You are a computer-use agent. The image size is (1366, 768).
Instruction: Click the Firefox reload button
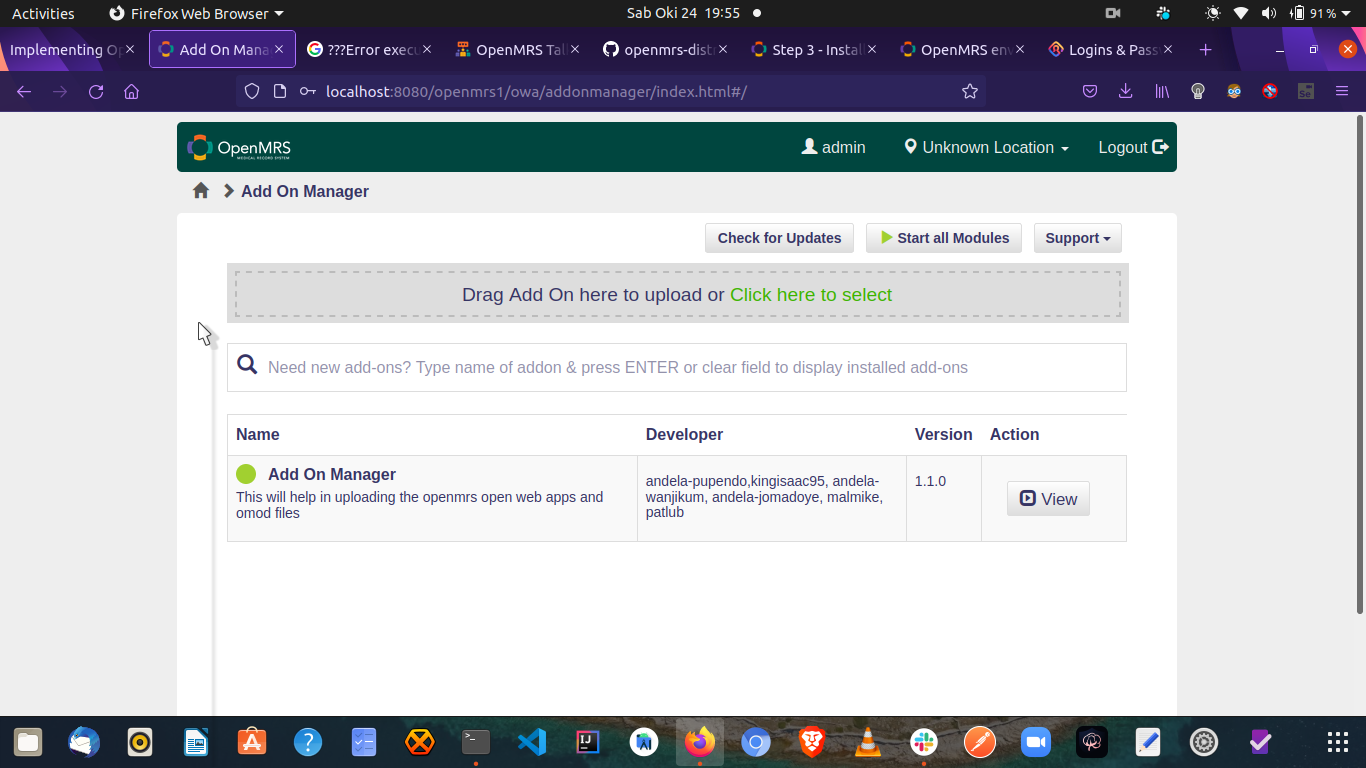(96, 91)
